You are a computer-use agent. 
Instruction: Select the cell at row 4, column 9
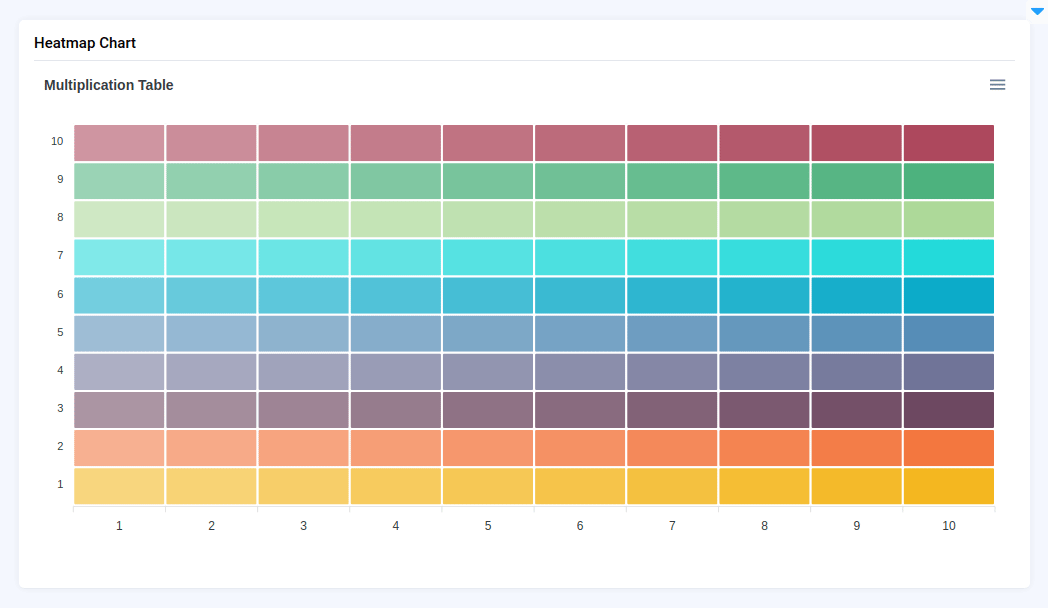(856, 371)
